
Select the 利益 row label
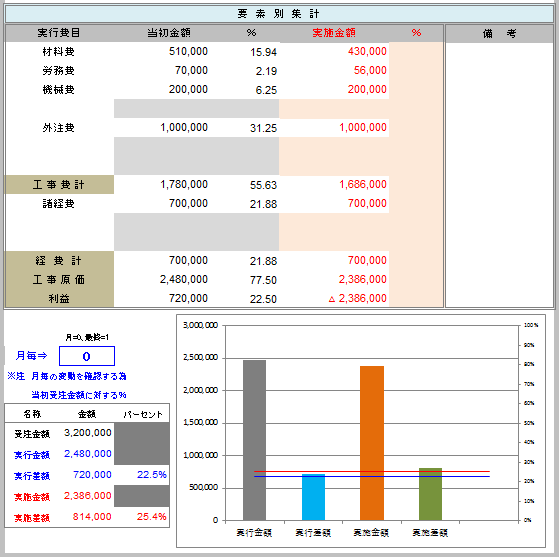pyautogui.click(x=59, y=298)
